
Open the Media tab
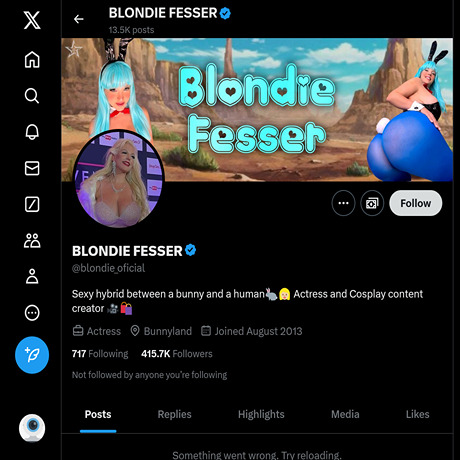[x=345, y=414]
